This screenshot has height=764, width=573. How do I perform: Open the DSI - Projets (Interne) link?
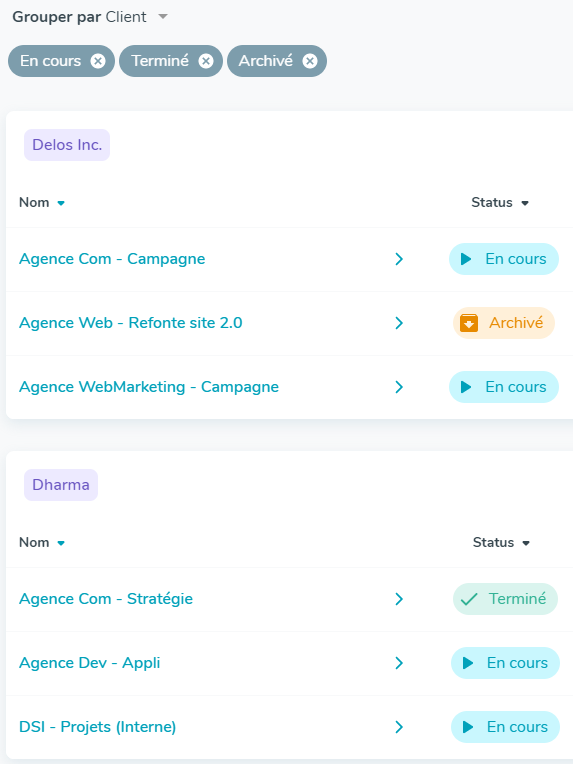click(97, 727)
